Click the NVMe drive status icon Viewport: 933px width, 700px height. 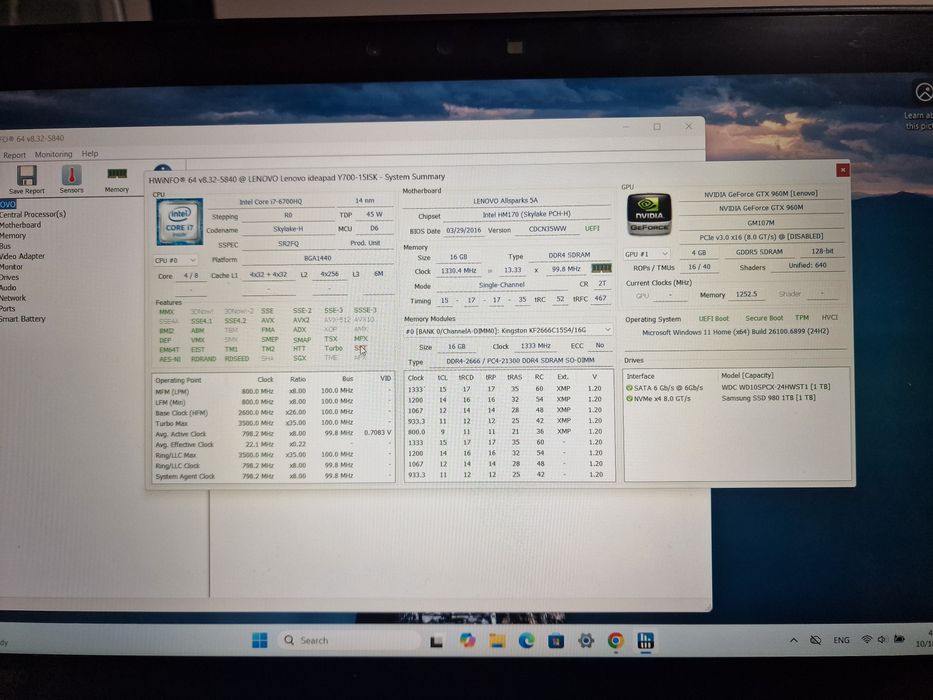pyautogui.click(x=629, y=398)
